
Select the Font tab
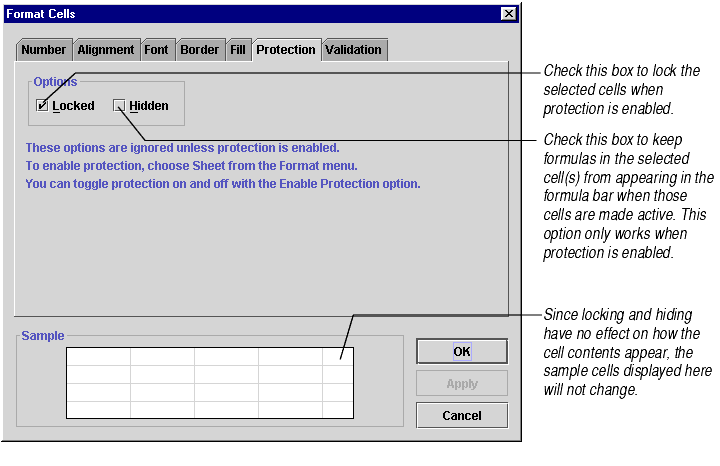157,50
